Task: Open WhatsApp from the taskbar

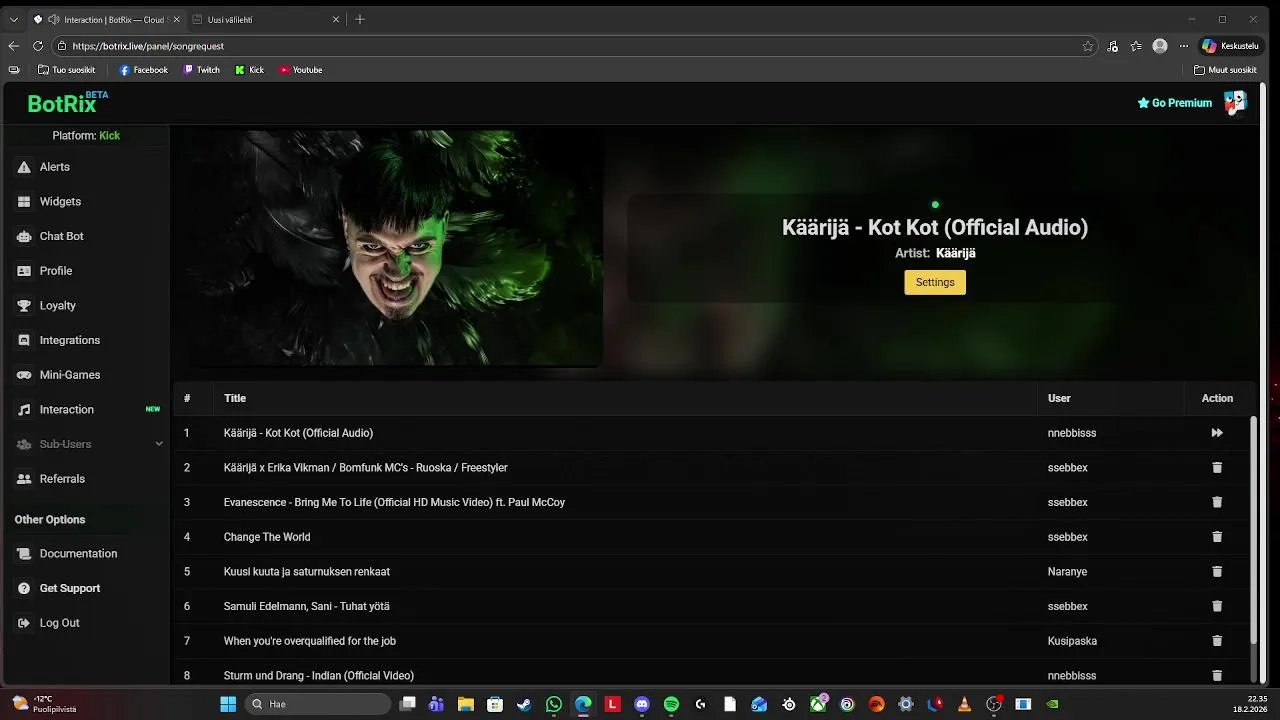Action: (x=554, y=704)
